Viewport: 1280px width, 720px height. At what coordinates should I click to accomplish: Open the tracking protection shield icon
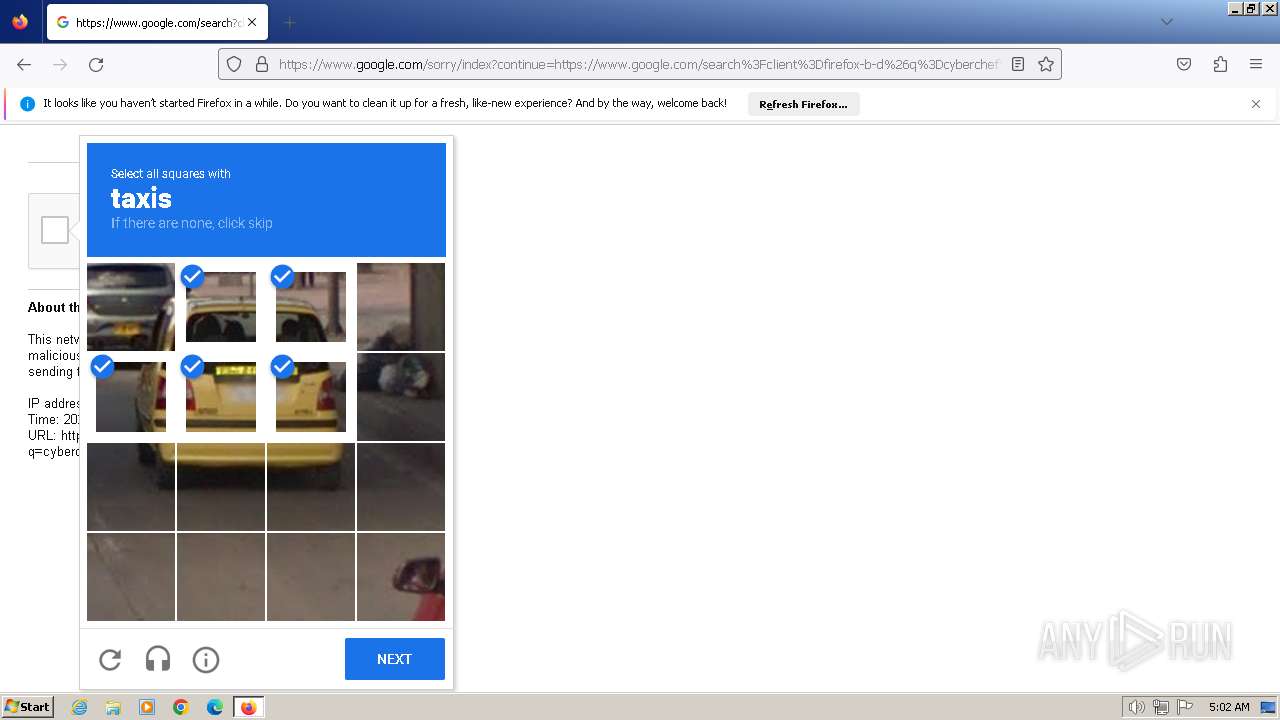[234, 64]
